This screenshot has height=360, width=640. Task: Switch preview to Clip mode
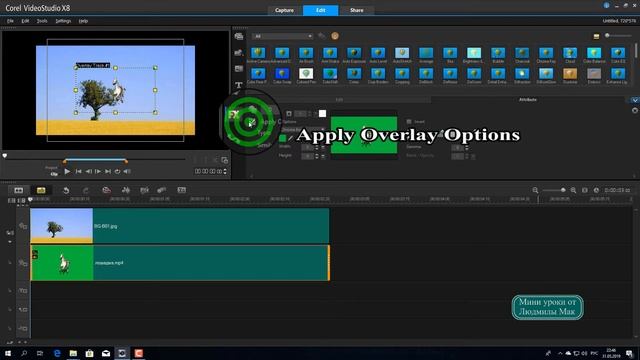coord(54,174)
